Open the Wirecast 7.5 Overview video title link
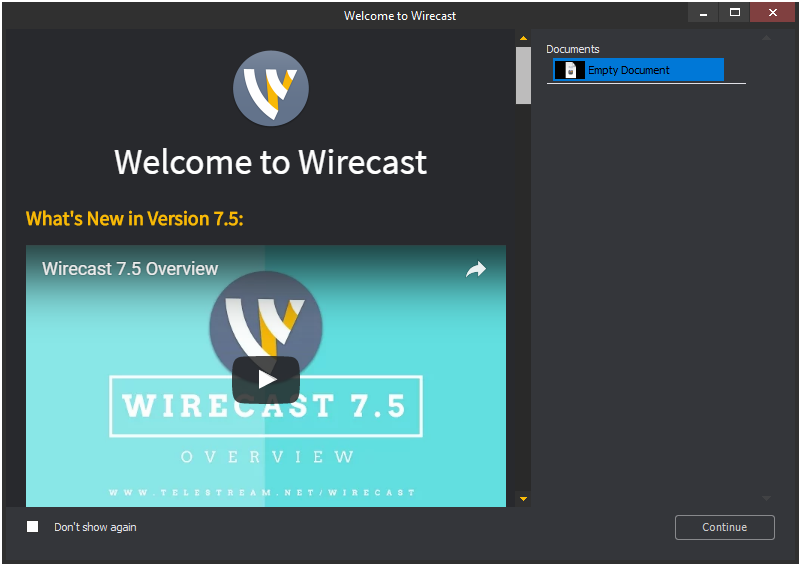The height and width of the screenshot is (566, 802). click(130, 269)
